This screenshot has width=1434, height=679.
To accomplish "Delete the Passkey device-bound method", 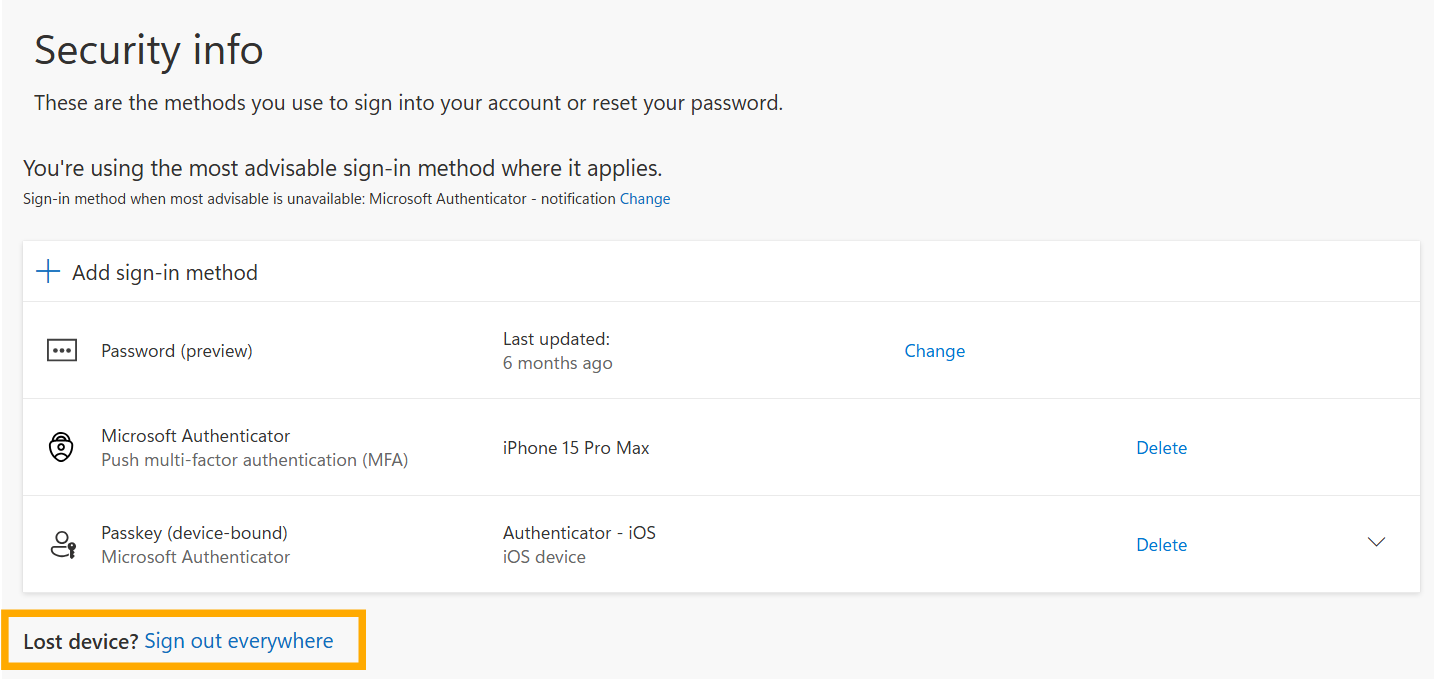I will click(1161, 545).
